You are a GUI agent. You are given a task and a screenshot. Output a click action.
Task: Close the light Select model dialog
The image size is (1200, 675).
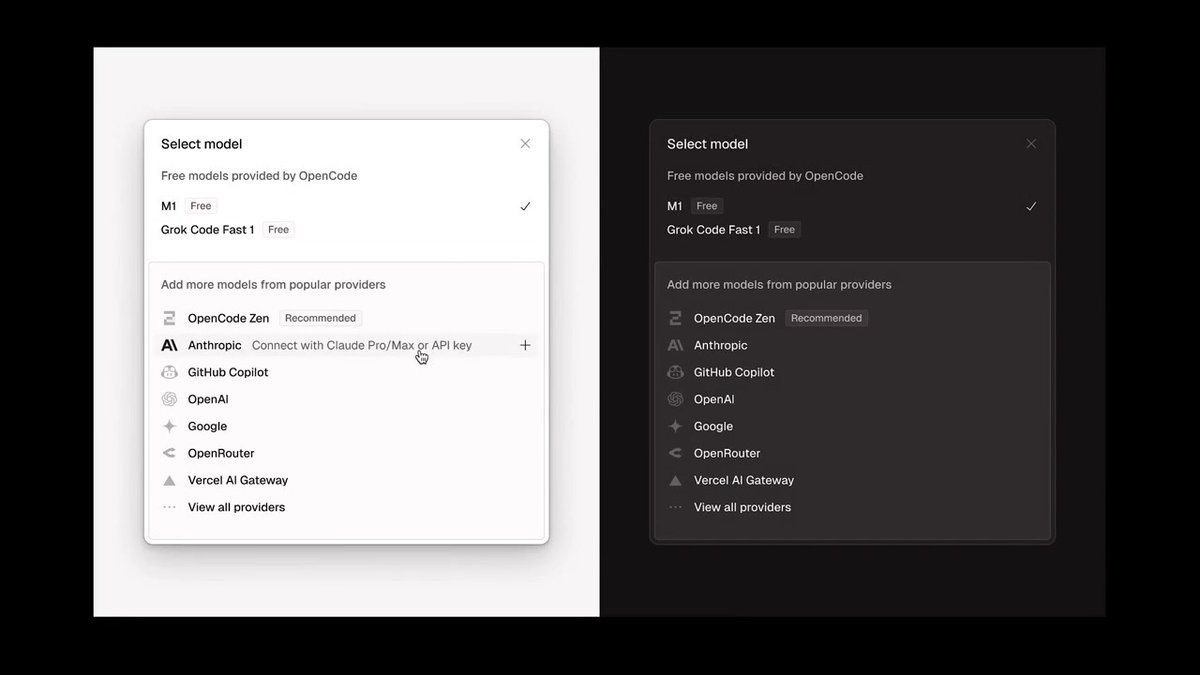pyautogui.click(x=525, y=144)
